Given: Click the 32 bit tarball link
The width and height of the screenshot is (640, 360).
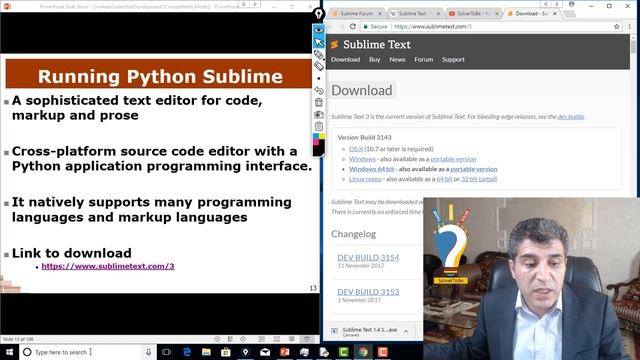Looking at the screenshot, I should point(479,179).
